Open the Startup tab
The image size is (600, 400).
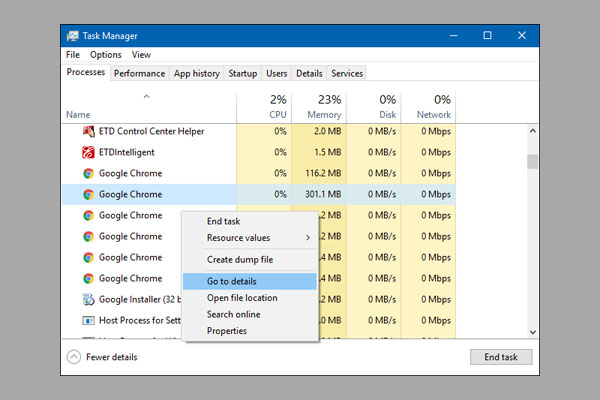pos(242,73)
